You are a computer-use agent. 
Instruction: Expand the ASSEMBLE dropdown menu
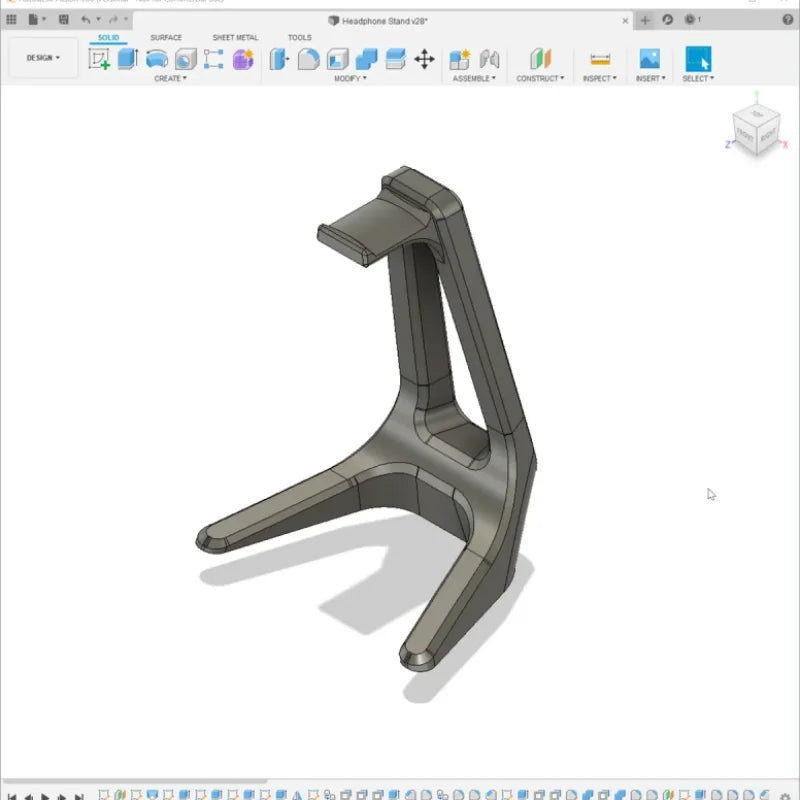(474, 79)
